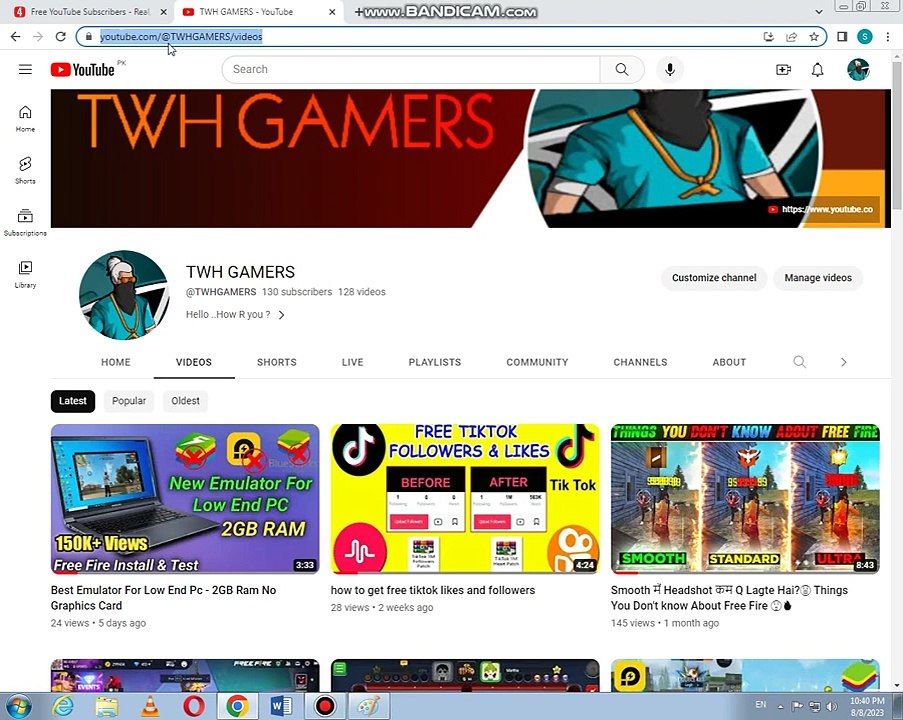The image size is (903, 720).
Task: Start voice search with microphone icon
Action: (670, 70)
